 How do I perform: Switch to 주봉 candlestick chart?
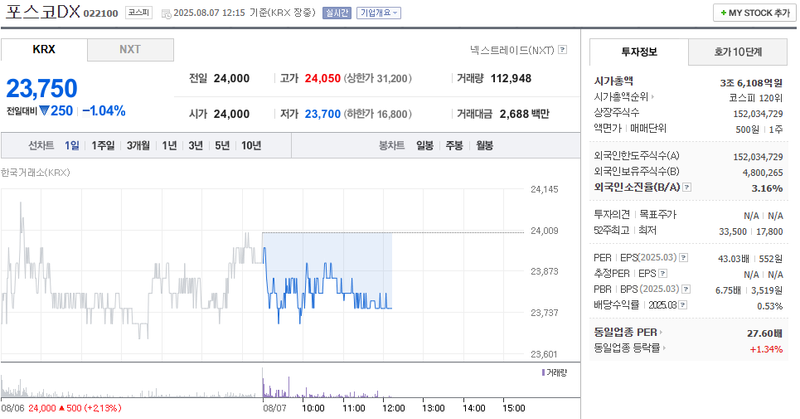pyautogui.click(x=454, y=146)
